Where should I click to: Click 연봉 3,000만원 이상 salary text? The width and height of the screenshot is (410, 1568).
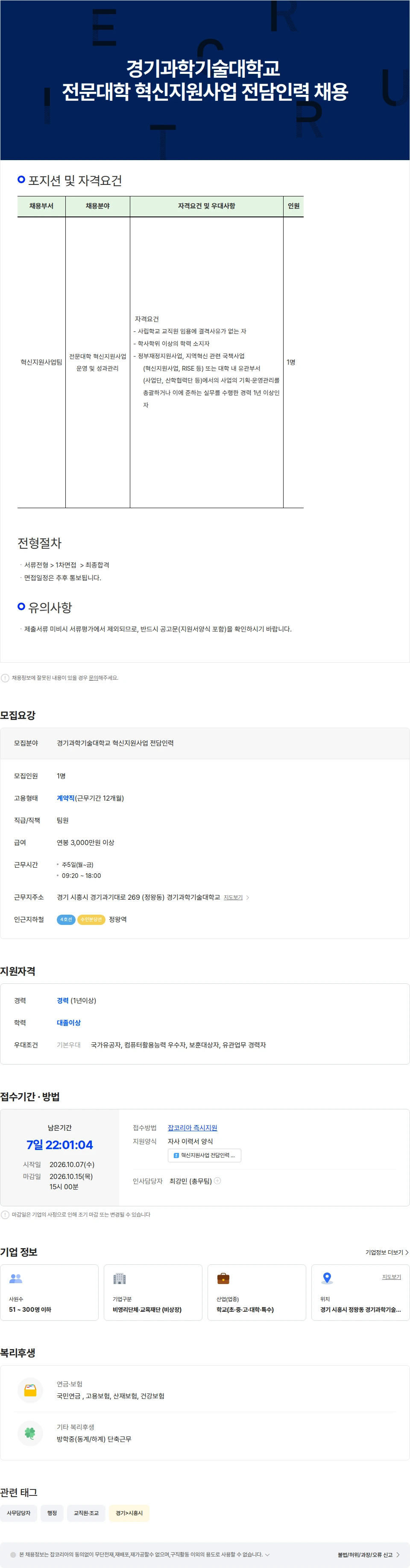pos(85,843)
